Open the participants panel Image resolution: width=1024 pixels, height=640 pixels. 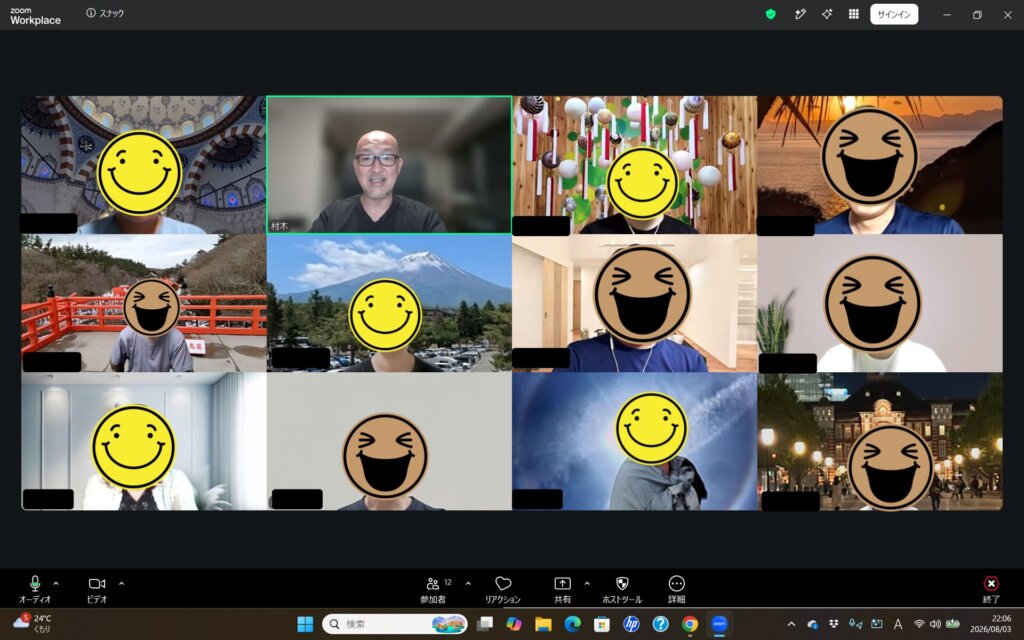pyautogui.click(x=433, y=589)
